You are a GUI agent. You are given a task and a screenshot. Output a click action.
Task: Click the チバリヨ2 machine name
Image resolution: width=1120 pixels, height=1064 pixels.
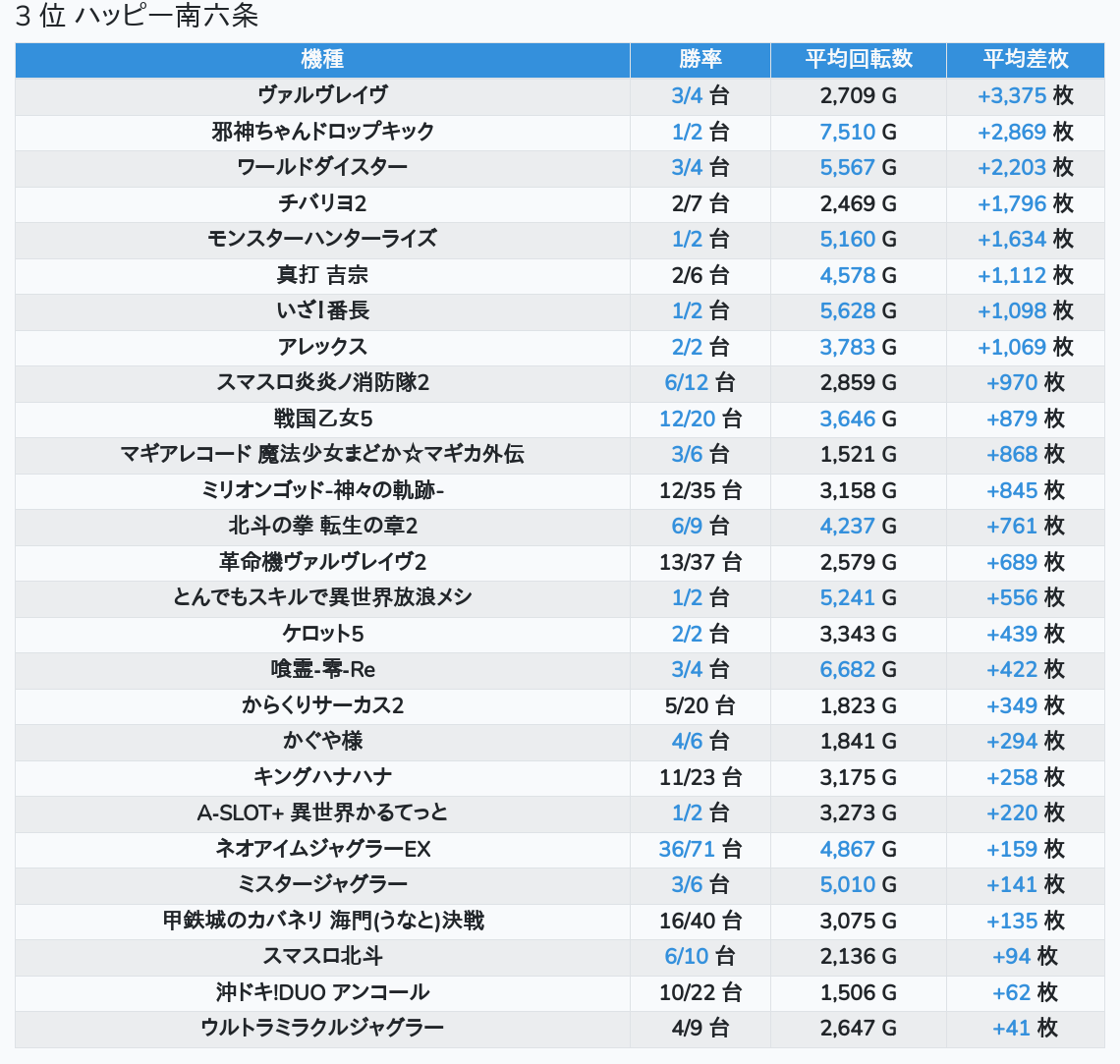322,203
